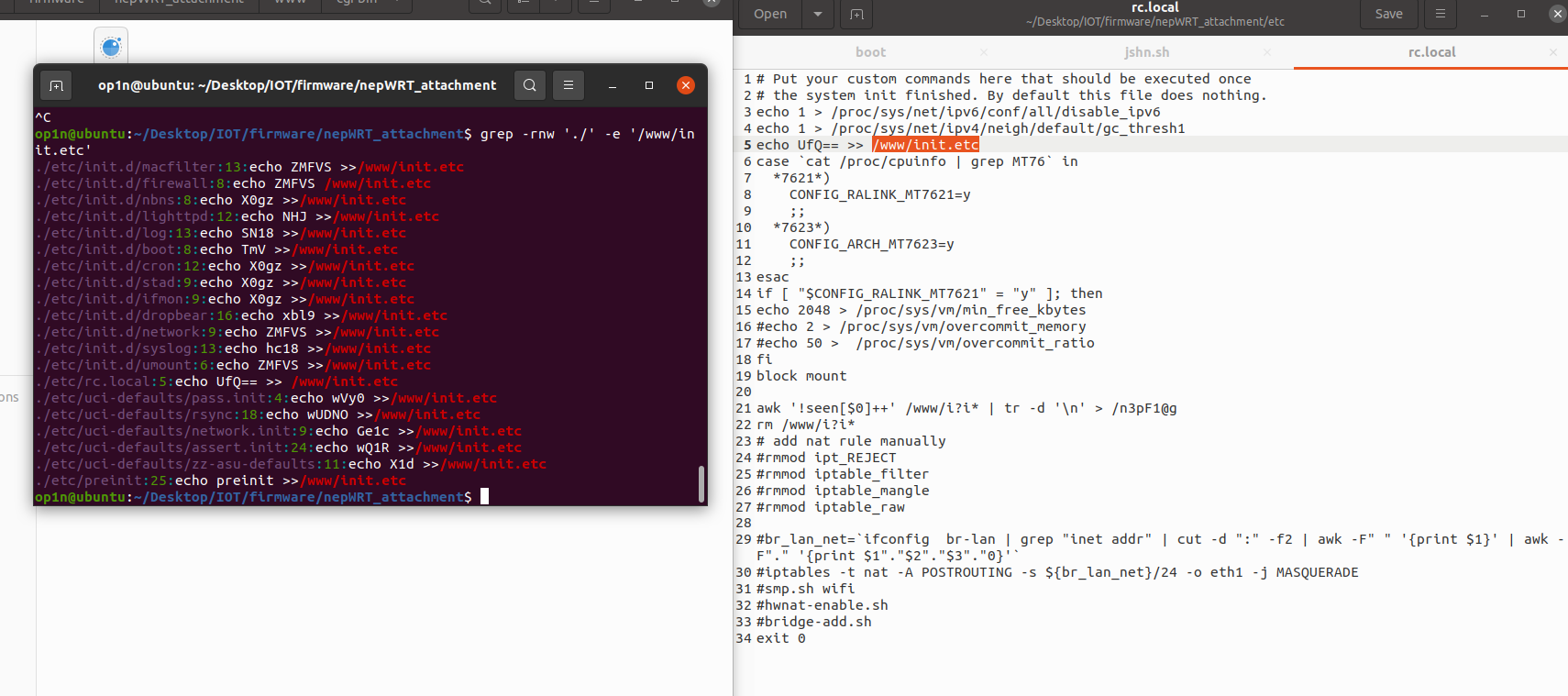1568x696 pixels.
Task: Close the gedit window
Action: pyautogui.click(x=1558, y=14)
